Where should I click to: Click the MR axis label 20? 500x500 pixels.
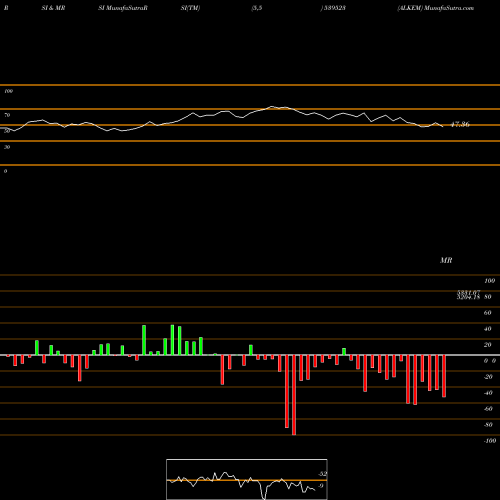pyautogui.click(x=488, y=345)
